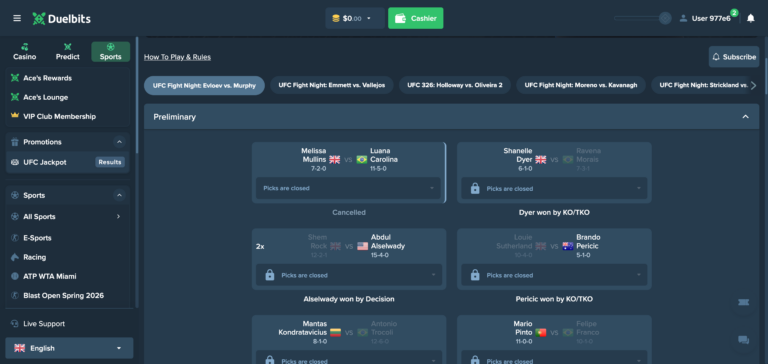The image size is (768, 364).
Task: Switch to the Predict tab
Action: (68, 52)
